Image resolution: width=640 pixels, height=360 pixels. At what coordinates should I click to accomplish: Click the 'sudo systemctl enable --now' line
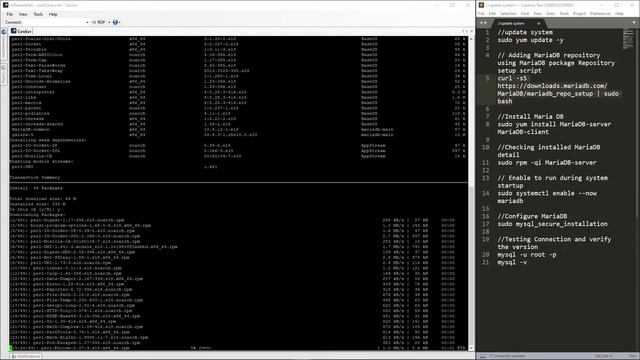pos(547,193)
